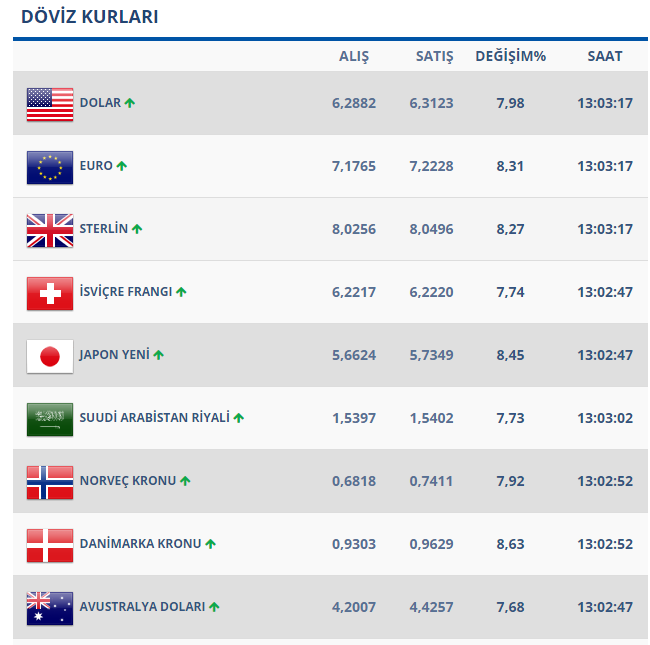Screen dimensions: 650x645
Task: Click the ALIŞ column header
Action: (354, 57)
